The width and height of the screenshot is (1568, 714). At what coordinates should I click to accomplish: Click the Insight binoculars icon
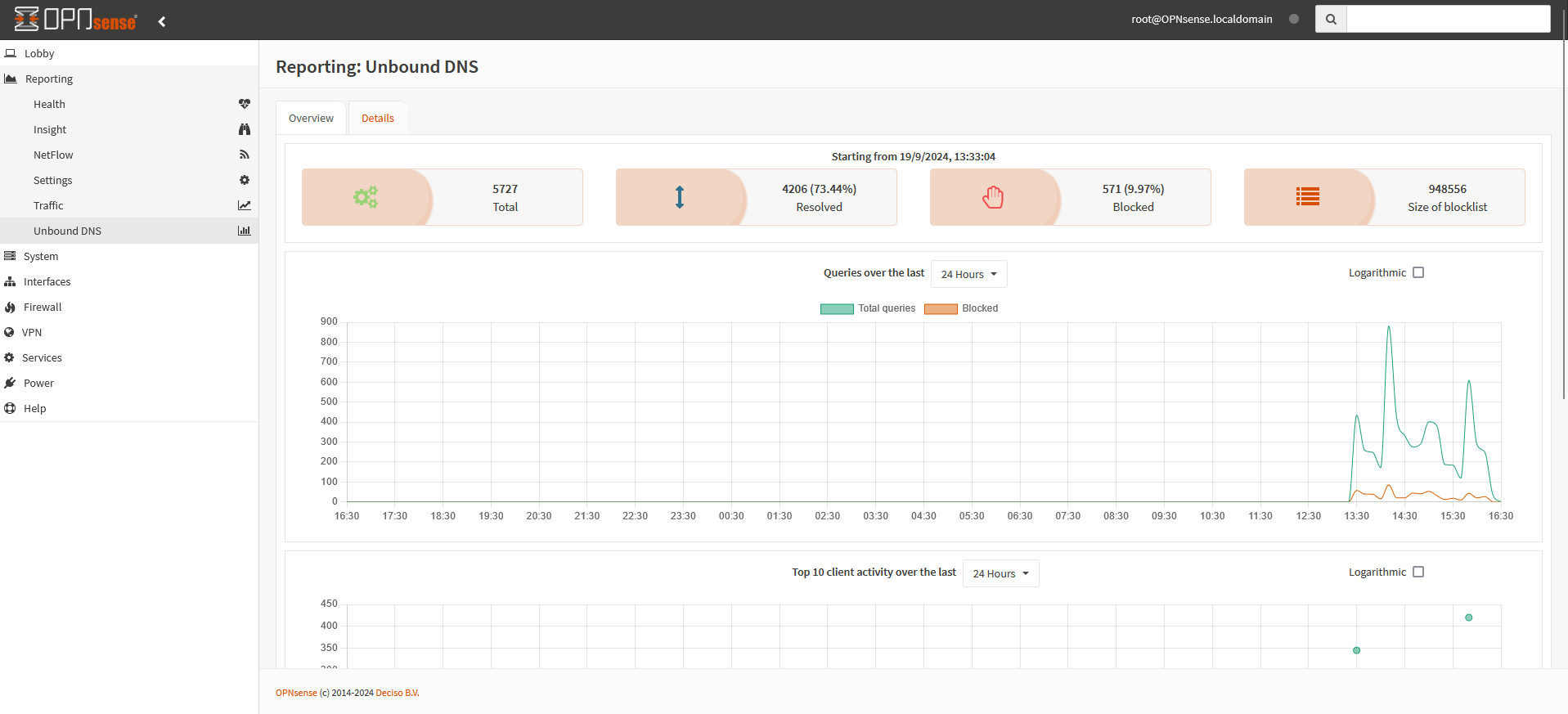pyautogui.click(x=244, y=129)
